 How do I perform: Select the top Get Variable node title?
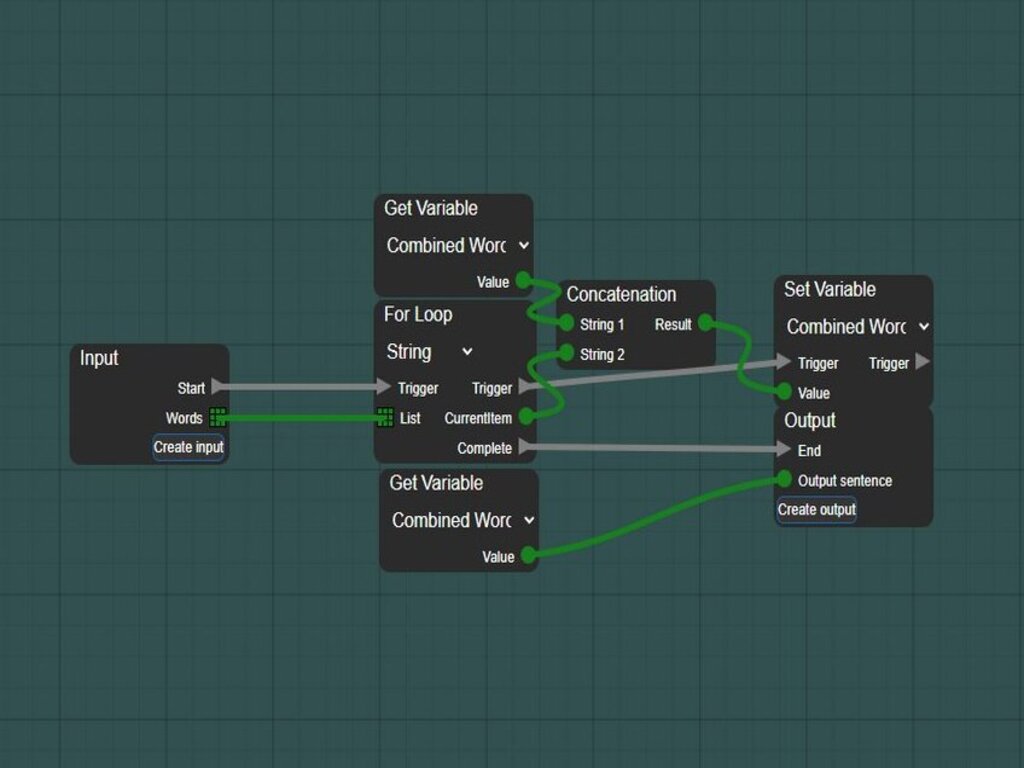coord(430,208)
